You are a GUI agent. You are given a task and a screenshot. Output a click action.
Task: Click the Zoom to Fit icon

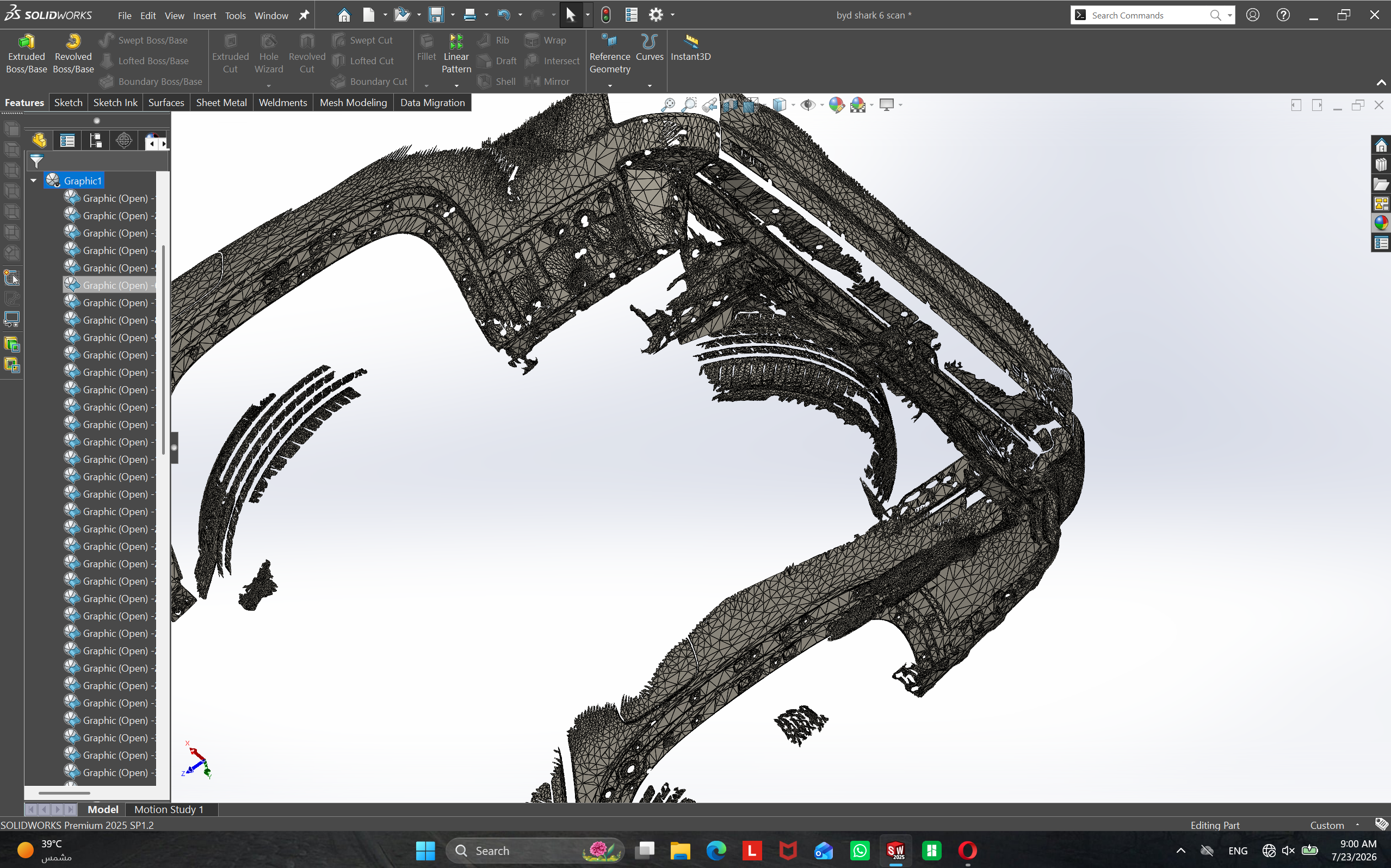click(667, 105)
